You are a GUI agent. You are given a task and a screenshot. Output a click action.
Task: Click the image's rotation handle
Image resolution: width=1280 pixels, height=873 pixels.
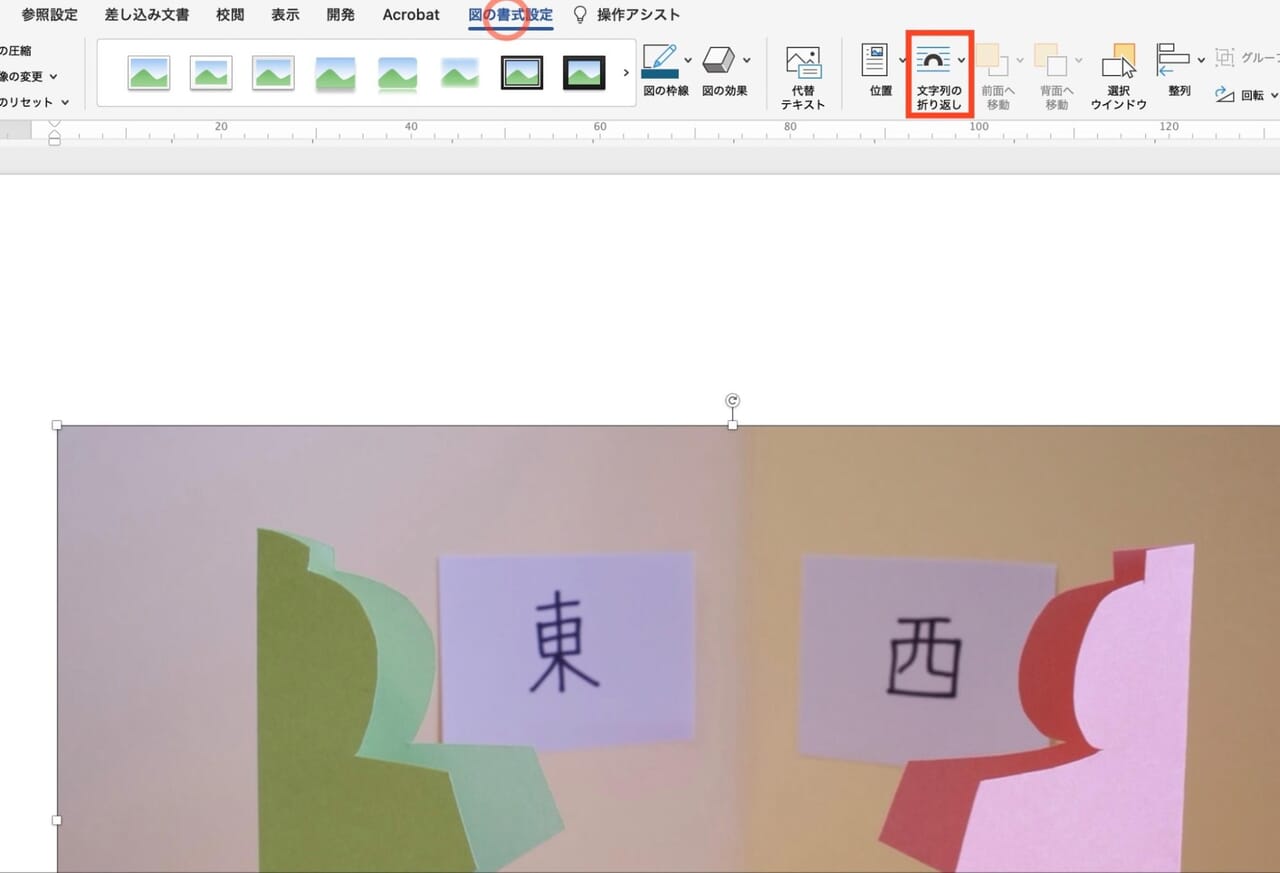click(733, 398)
